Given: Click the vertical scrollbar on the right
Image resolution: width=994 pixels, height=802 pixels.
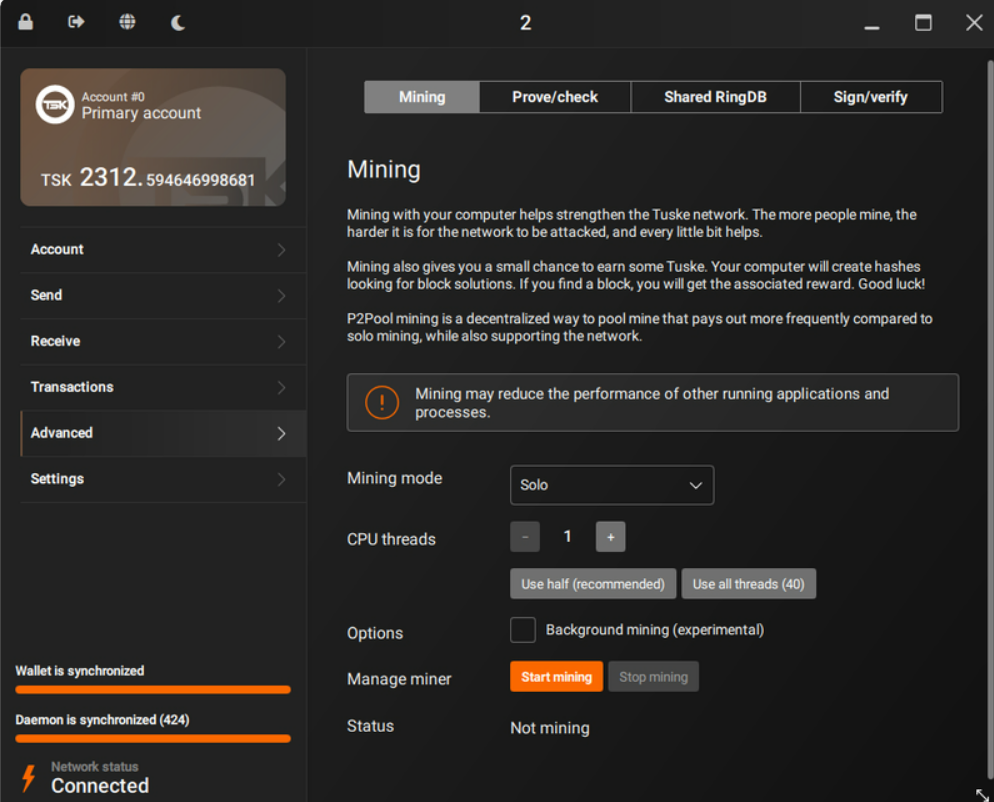Looking at the screenshot, I should pyautogui.click(x=990, y=418).
